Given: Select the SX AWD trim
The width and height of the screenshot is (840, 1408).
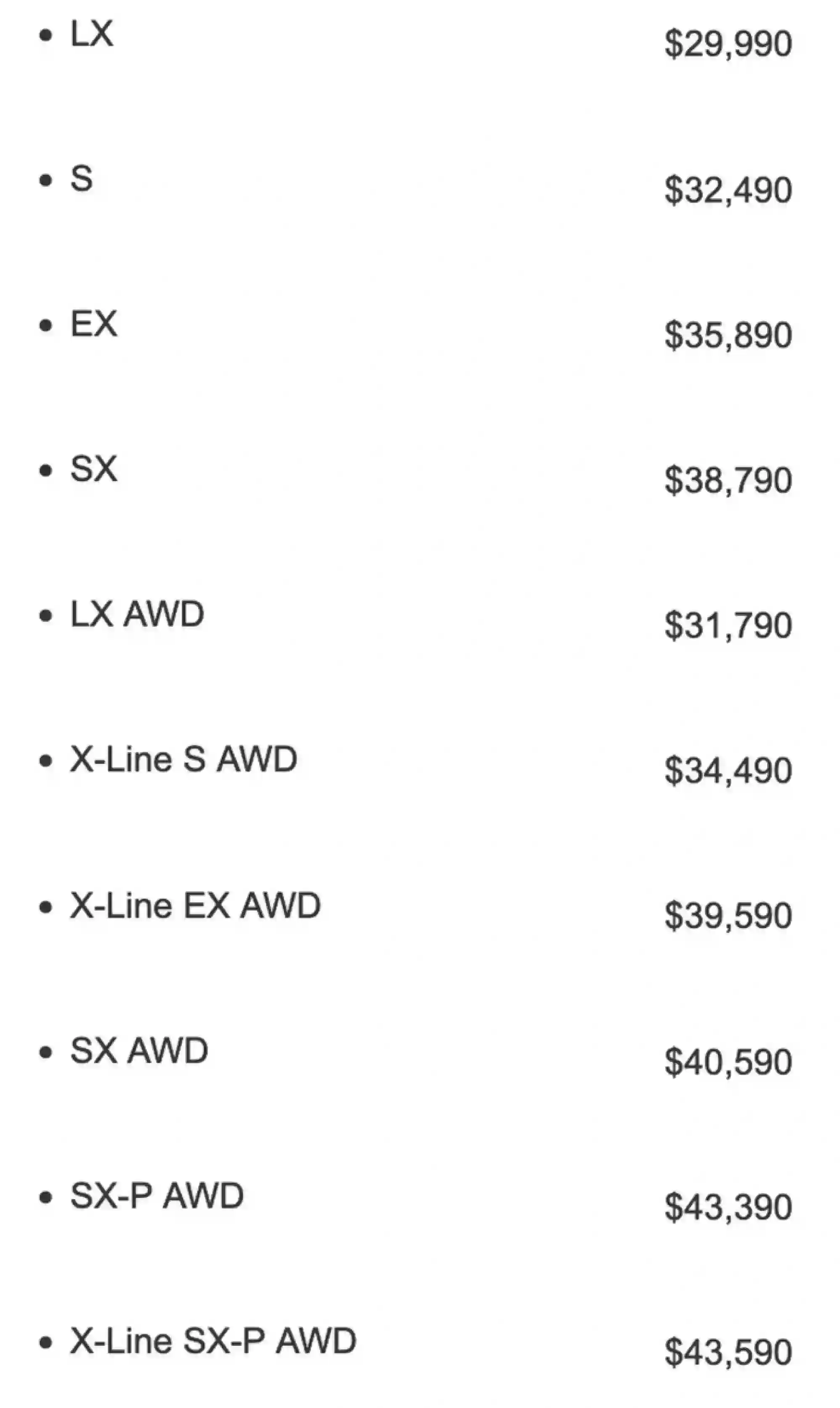Looking at the screenshot, I should (x=139, y=1051).
